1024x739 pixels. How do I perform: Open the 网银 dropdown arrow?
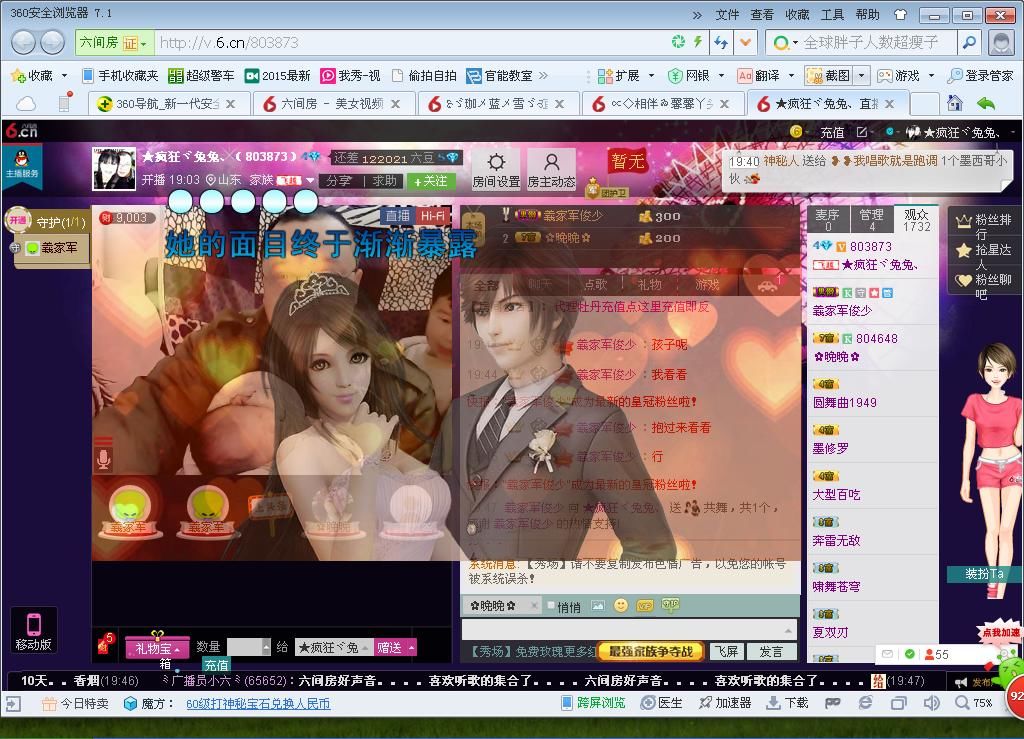coord(721,76)
